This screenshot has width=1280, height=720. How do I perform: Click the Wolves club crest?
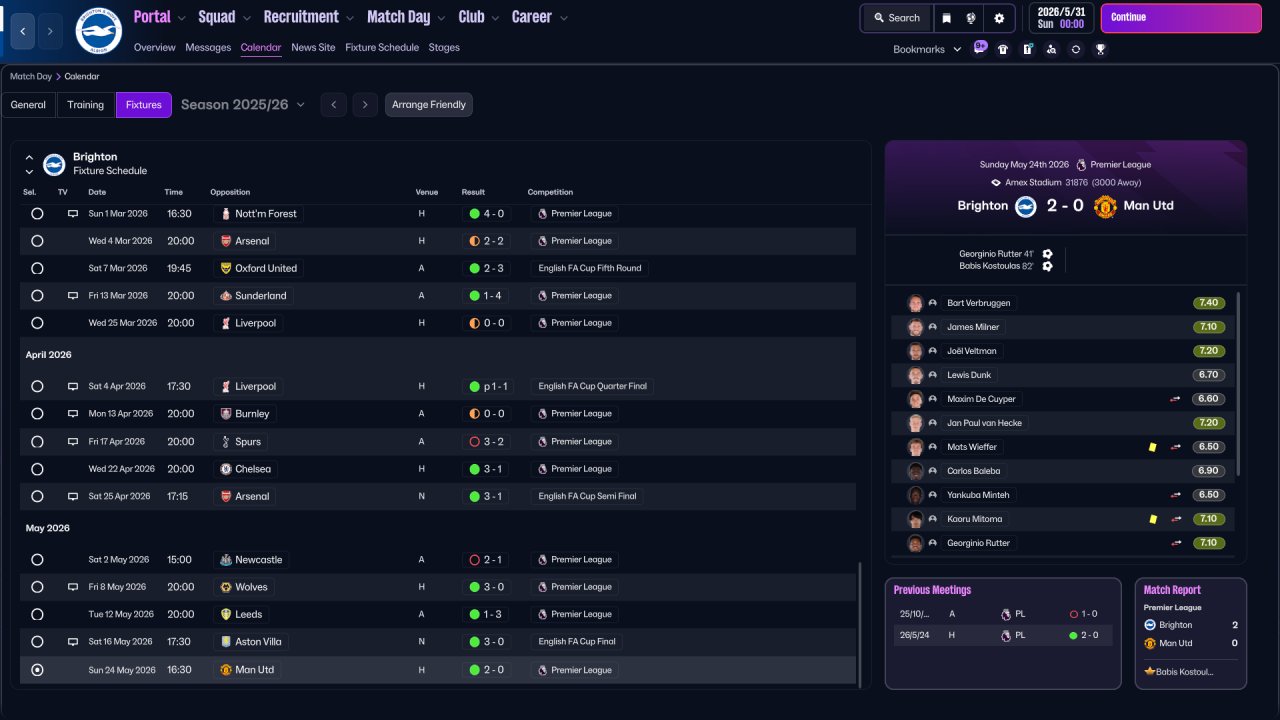pyautogui.click(x=226, y=587)
